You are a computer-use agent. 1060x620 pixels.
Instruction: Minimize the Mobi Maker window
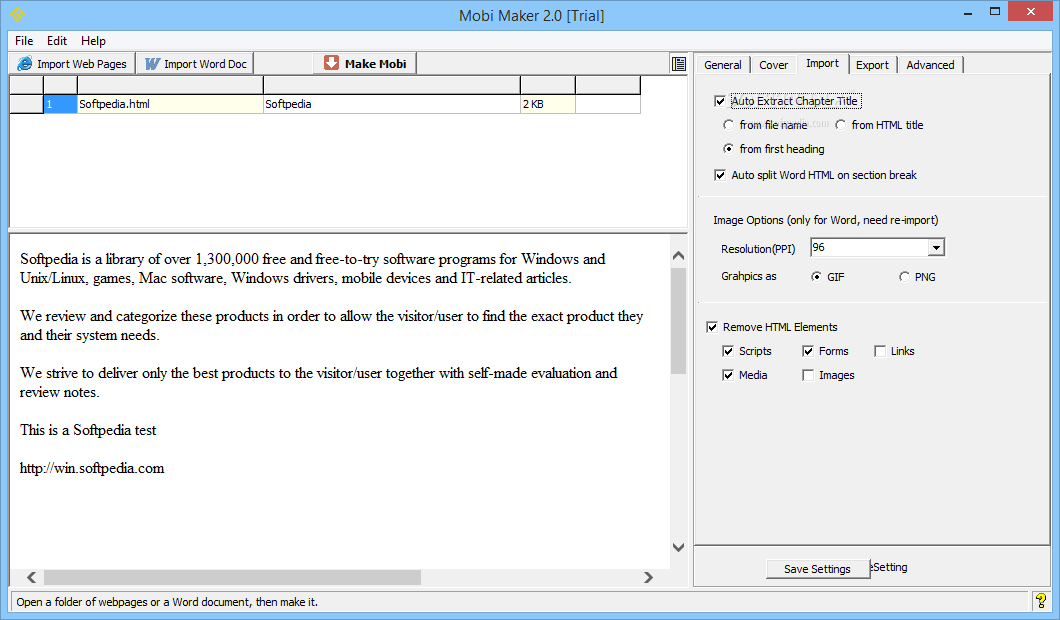tap(968, 12)
